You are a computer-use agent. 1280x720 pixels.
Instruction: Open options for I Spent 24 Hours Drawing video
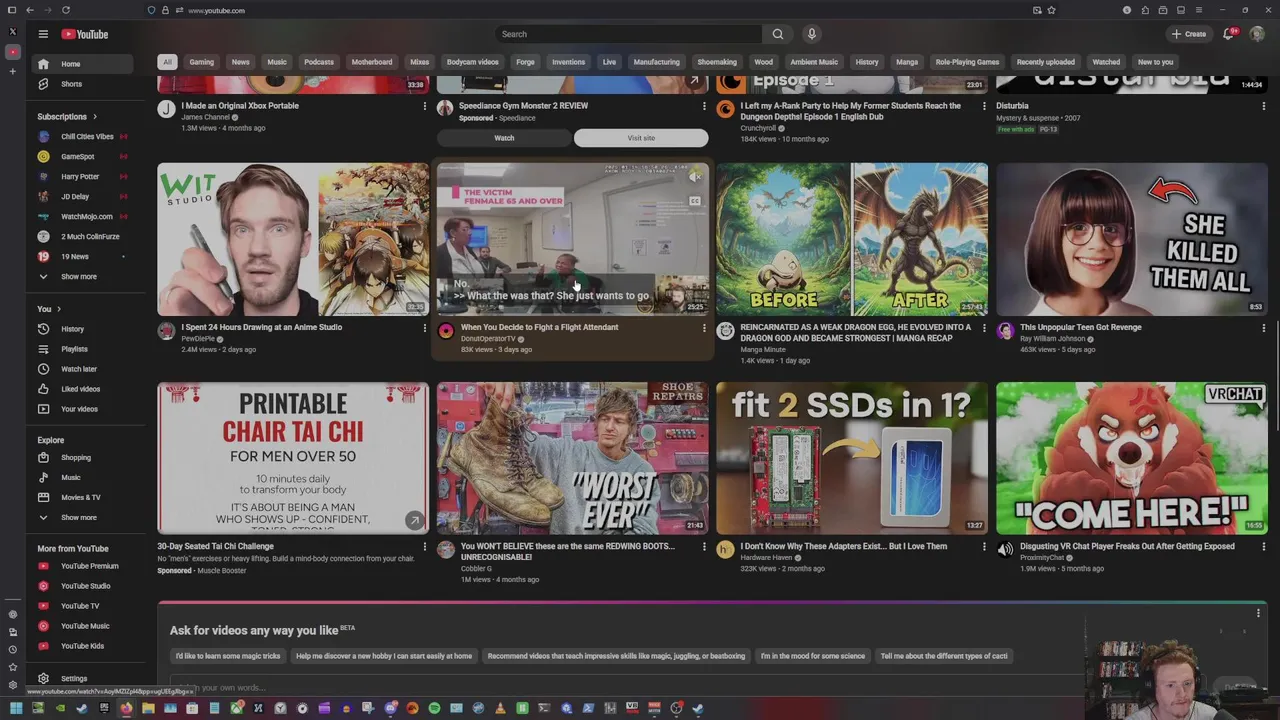pos(424,328)
